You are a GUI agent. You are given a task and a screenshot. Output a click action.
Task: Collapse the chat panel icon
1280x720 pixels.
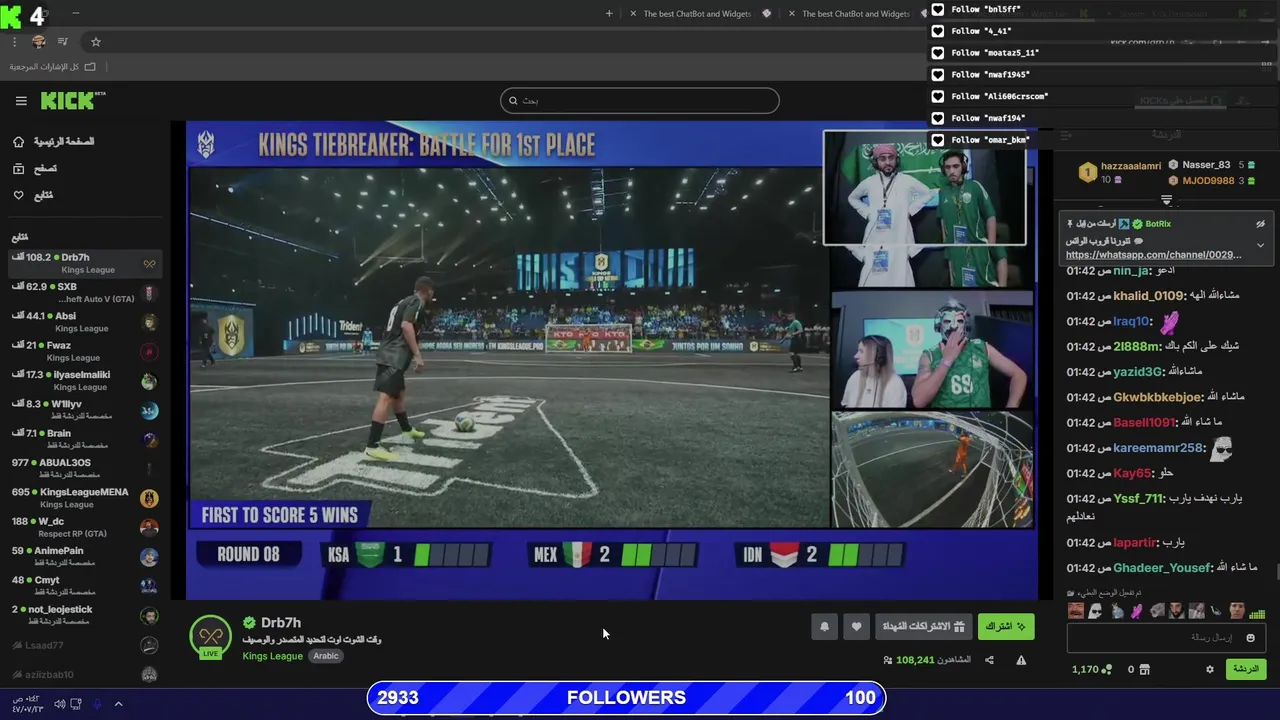point(1066,134)
